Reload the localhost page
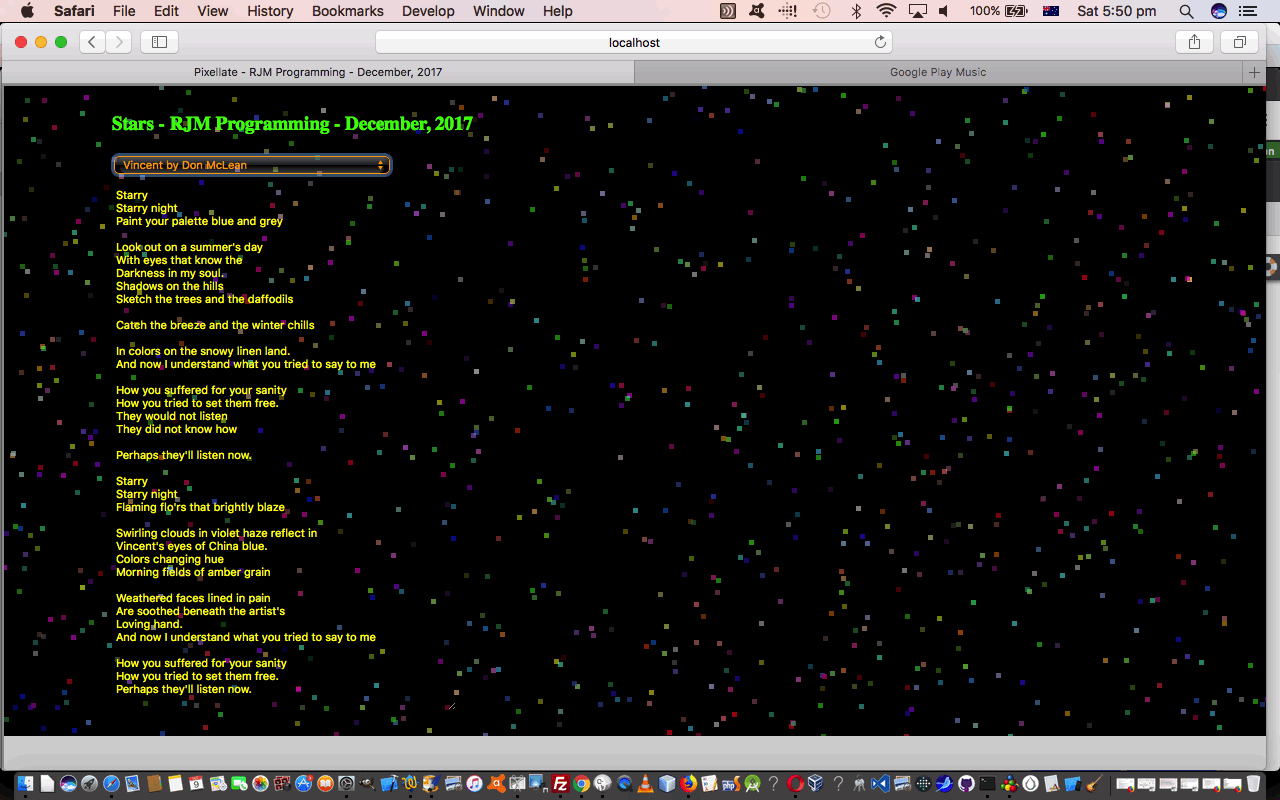1280x800 pixels. pyautogui.click(x=880, y=42)
